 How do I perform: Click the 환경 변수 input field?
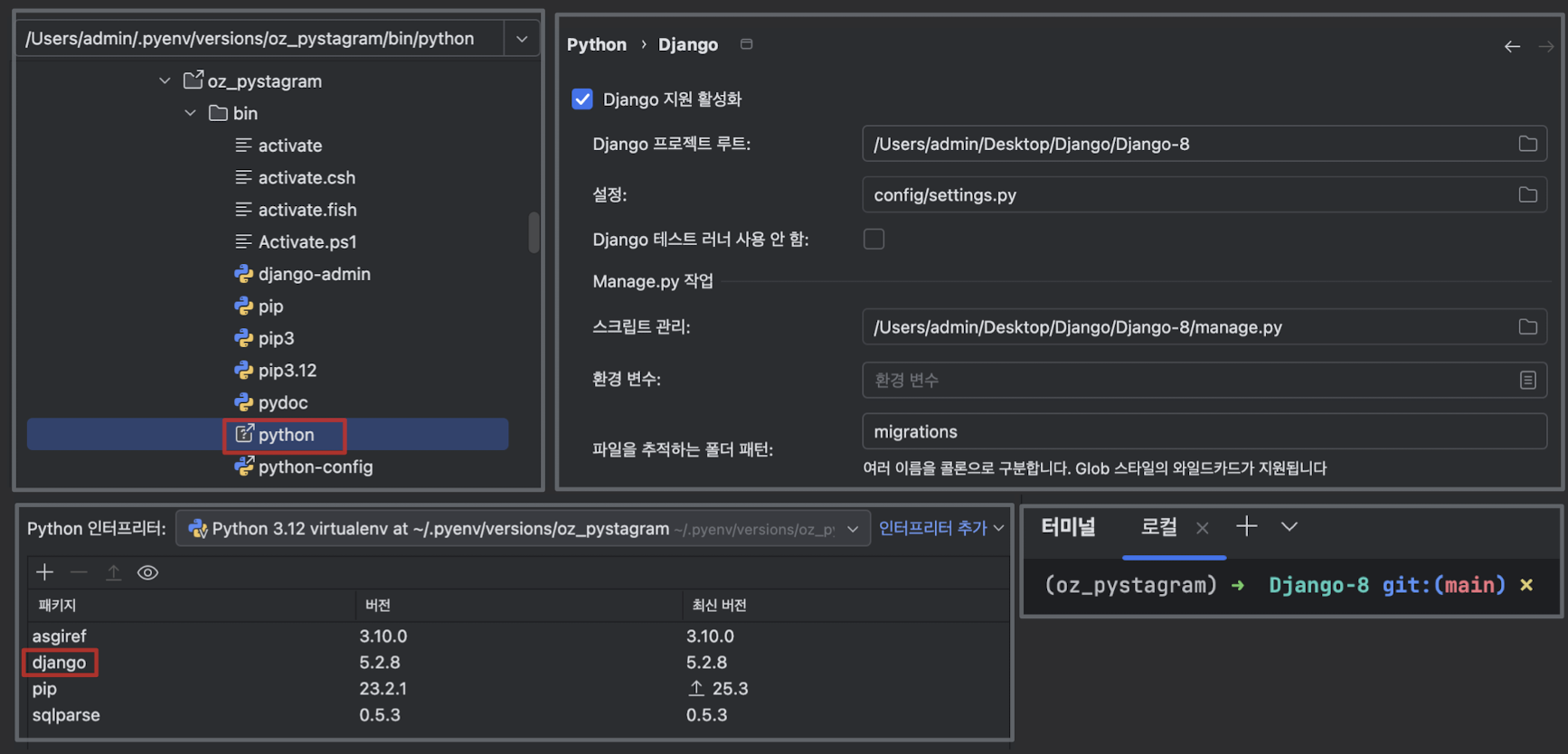(1204, 380)
